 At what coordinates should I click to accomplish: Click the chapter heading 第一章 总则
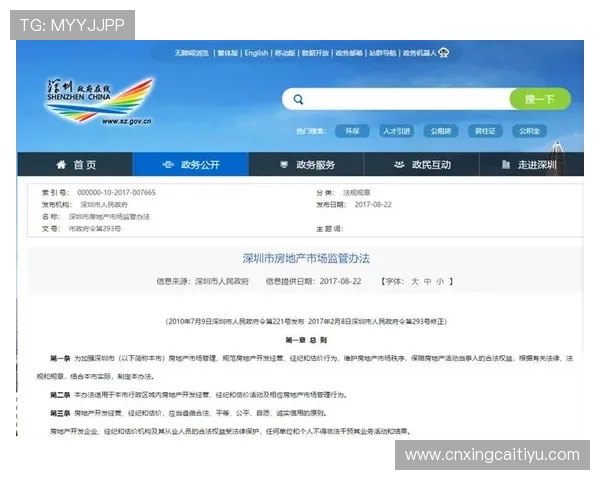306,340
